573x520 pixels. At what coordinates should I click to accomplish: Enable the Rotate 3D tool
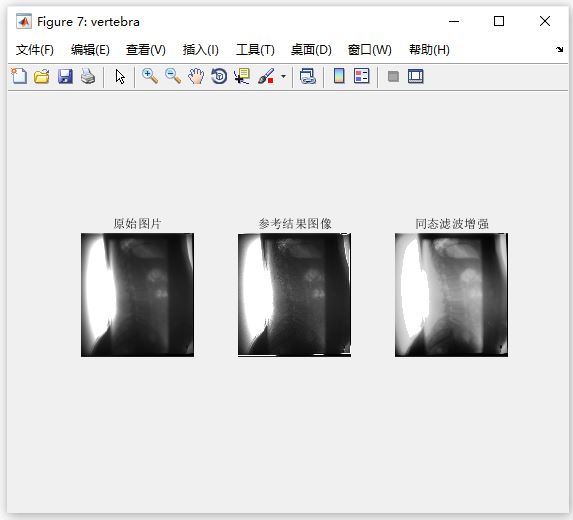pos(219,76)
